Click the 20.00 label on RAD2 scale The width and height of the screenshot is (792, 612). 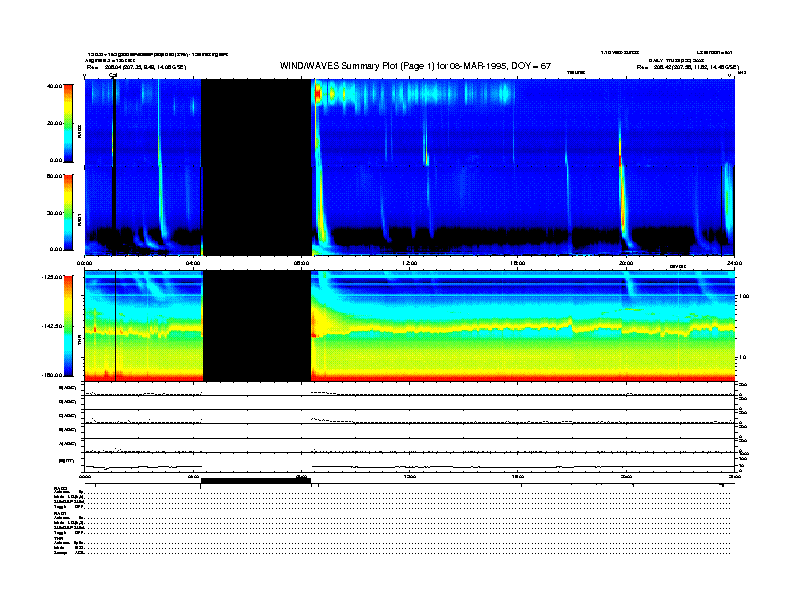[x=54, y=123]
